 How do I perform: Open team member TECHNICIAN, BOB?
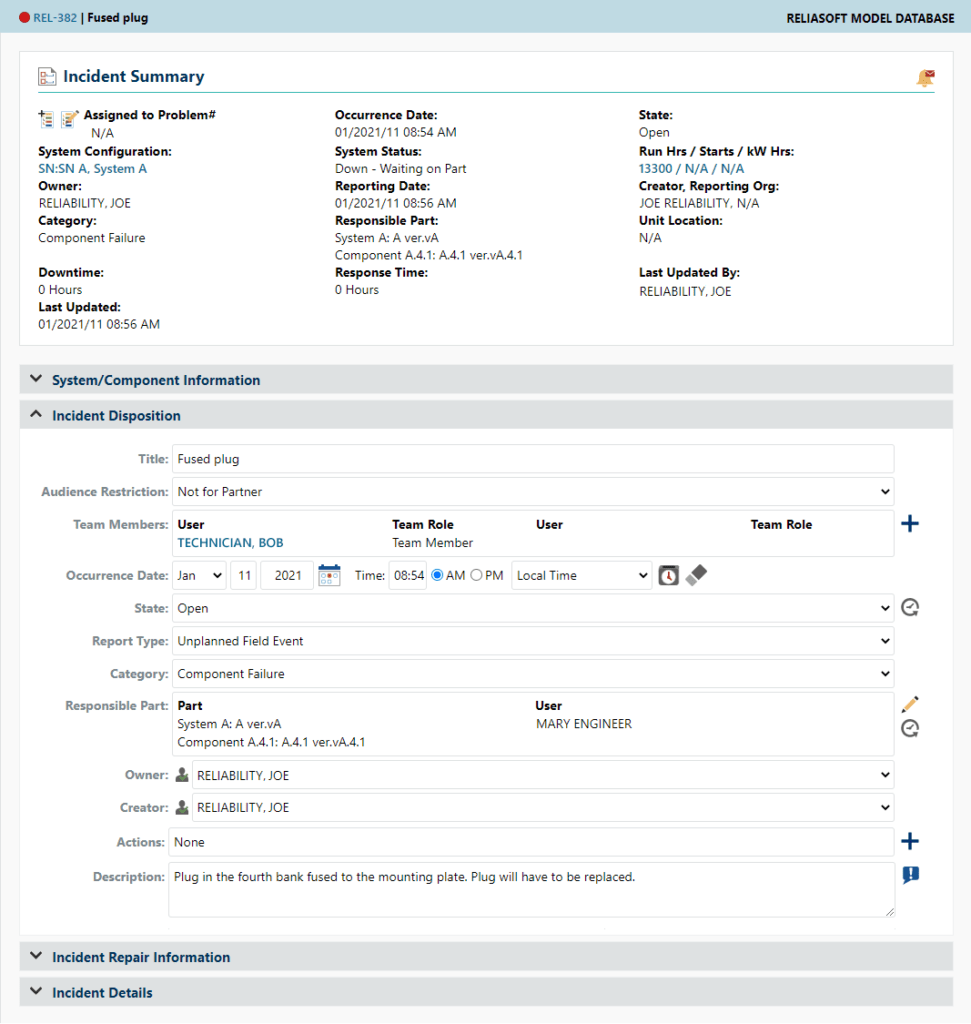tap(230, 543)
